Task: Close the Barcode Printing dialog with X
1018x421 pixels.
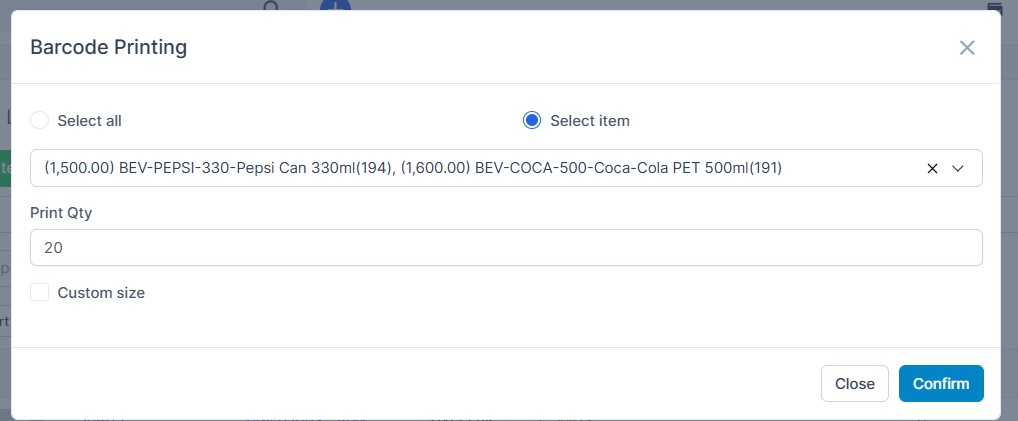Action: [x=967, y=48]
